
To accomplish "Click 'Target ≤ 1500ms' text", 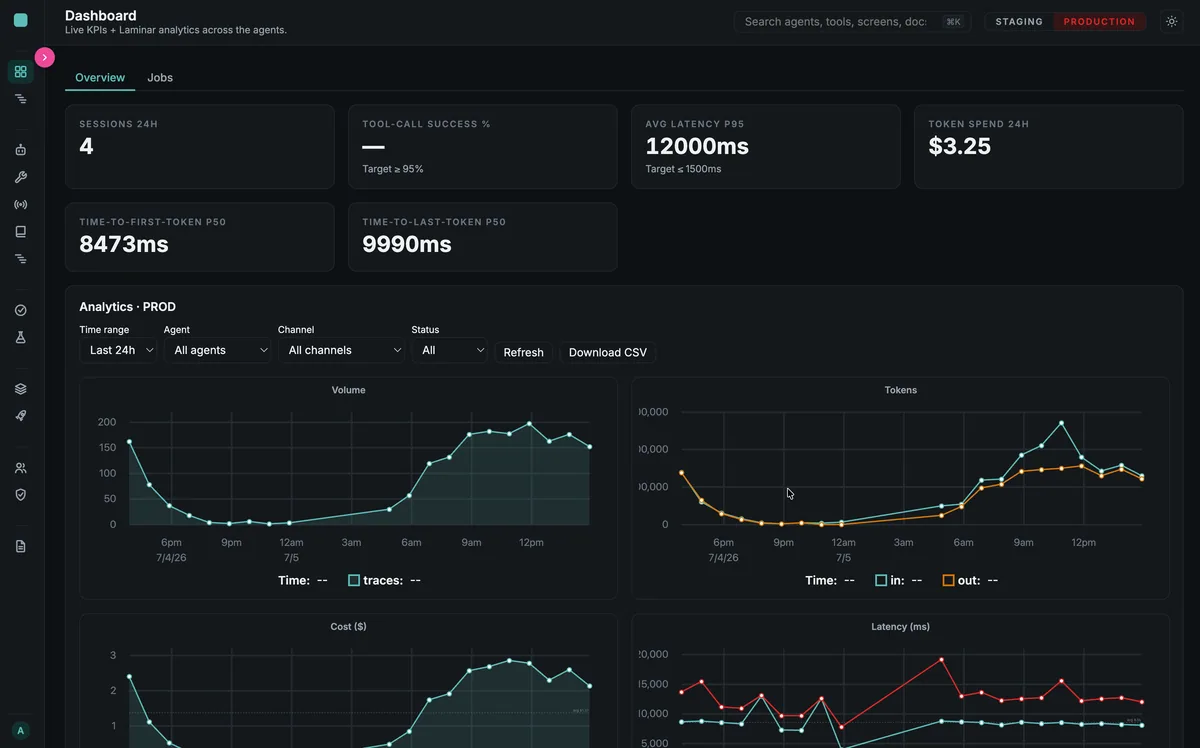I will 683,169.
